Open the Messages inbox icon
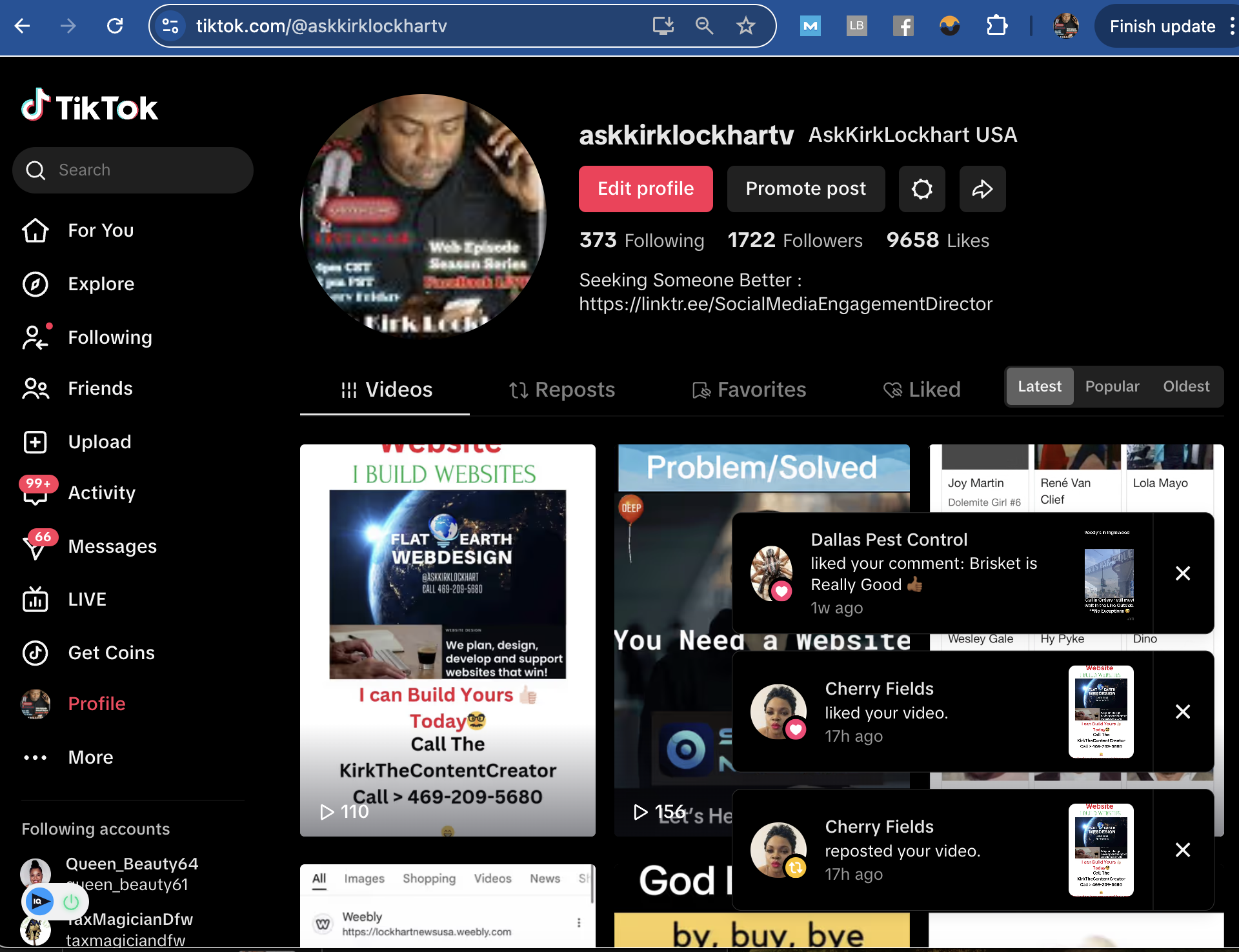The height and width of the screenshot is (952, 1239). click(x=35, y=546)
